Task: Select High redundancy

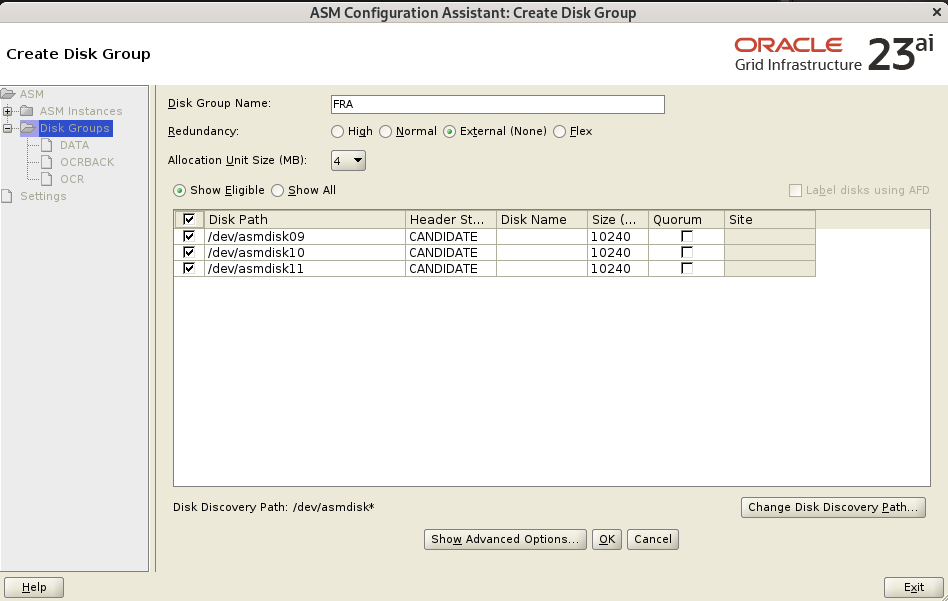Action: pyautogui.click(x=337, y=131)
